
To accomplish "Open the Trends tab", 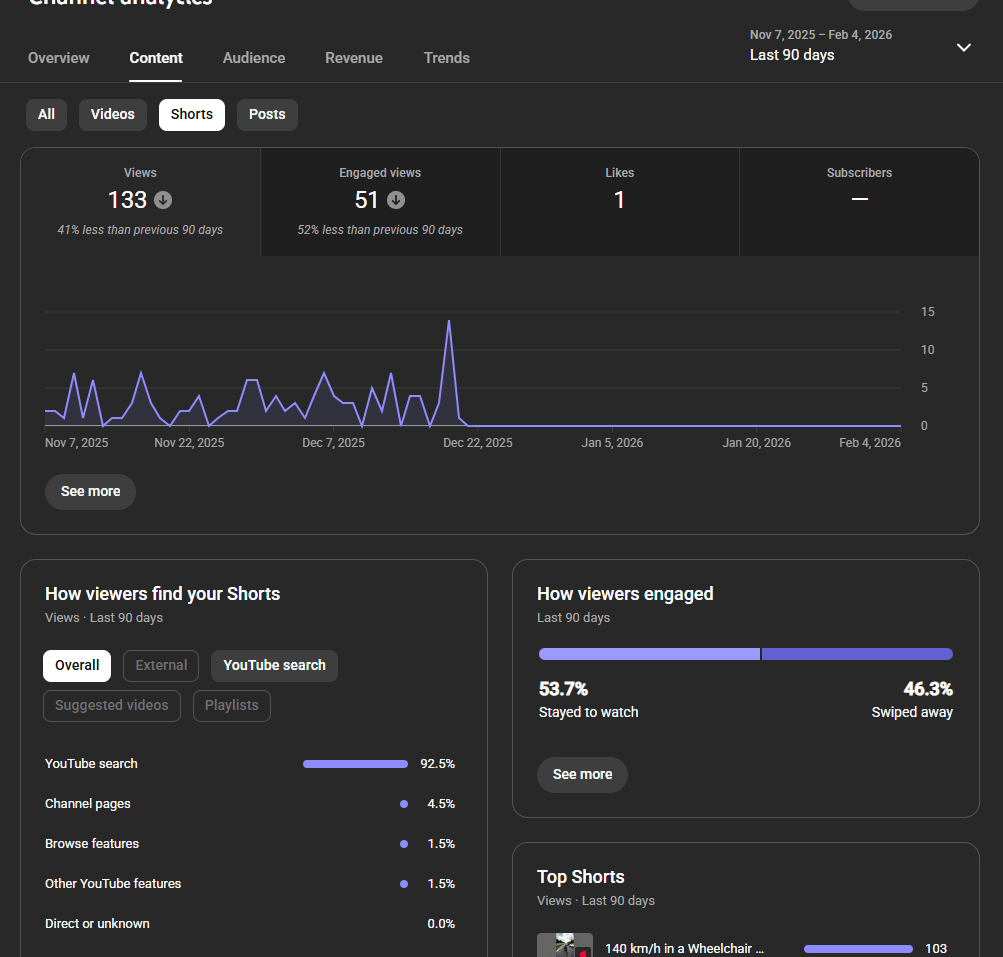I will tap(446, 58).
